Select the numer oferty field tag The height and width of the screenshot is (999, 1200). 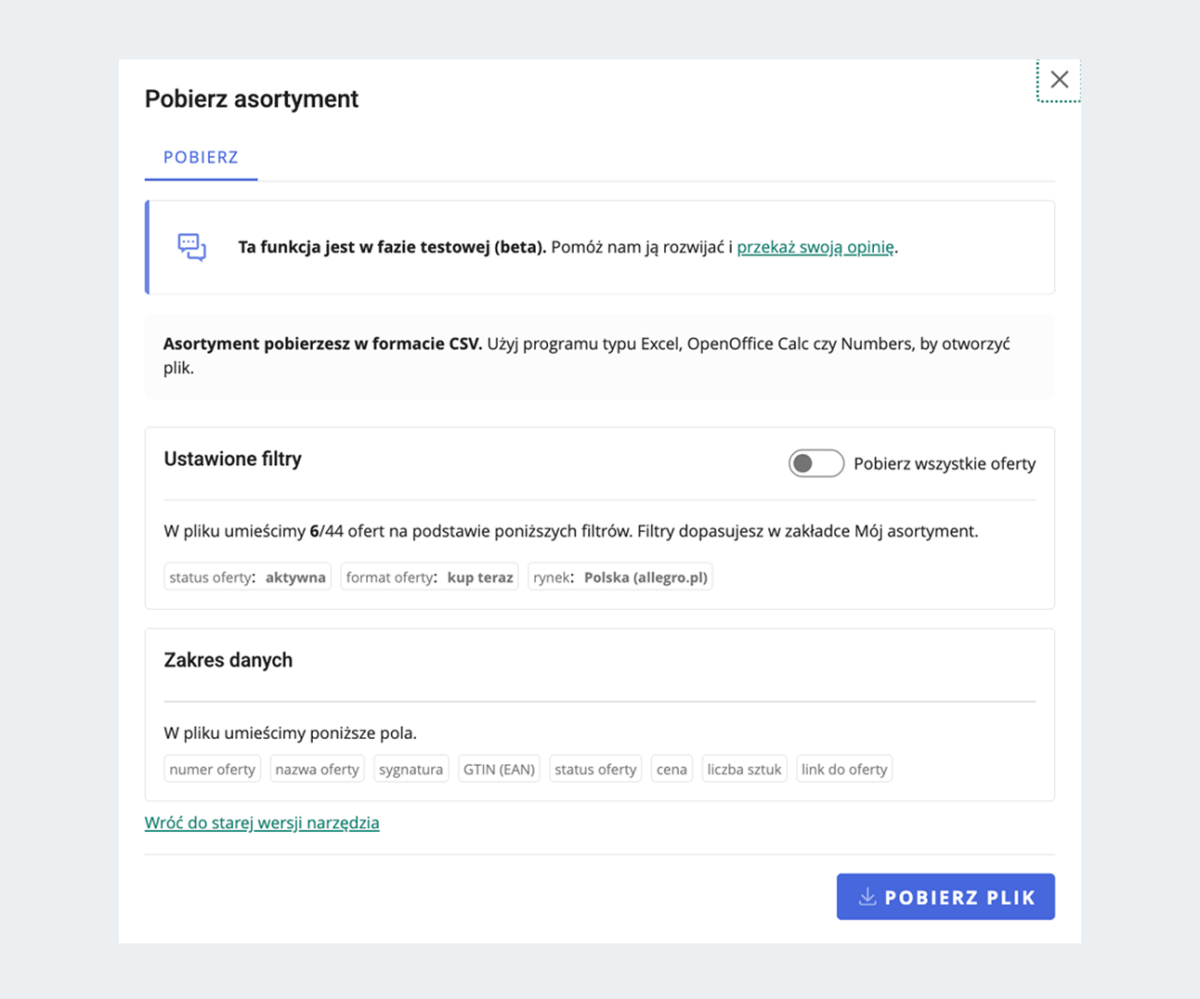click(x=212, y=769)
